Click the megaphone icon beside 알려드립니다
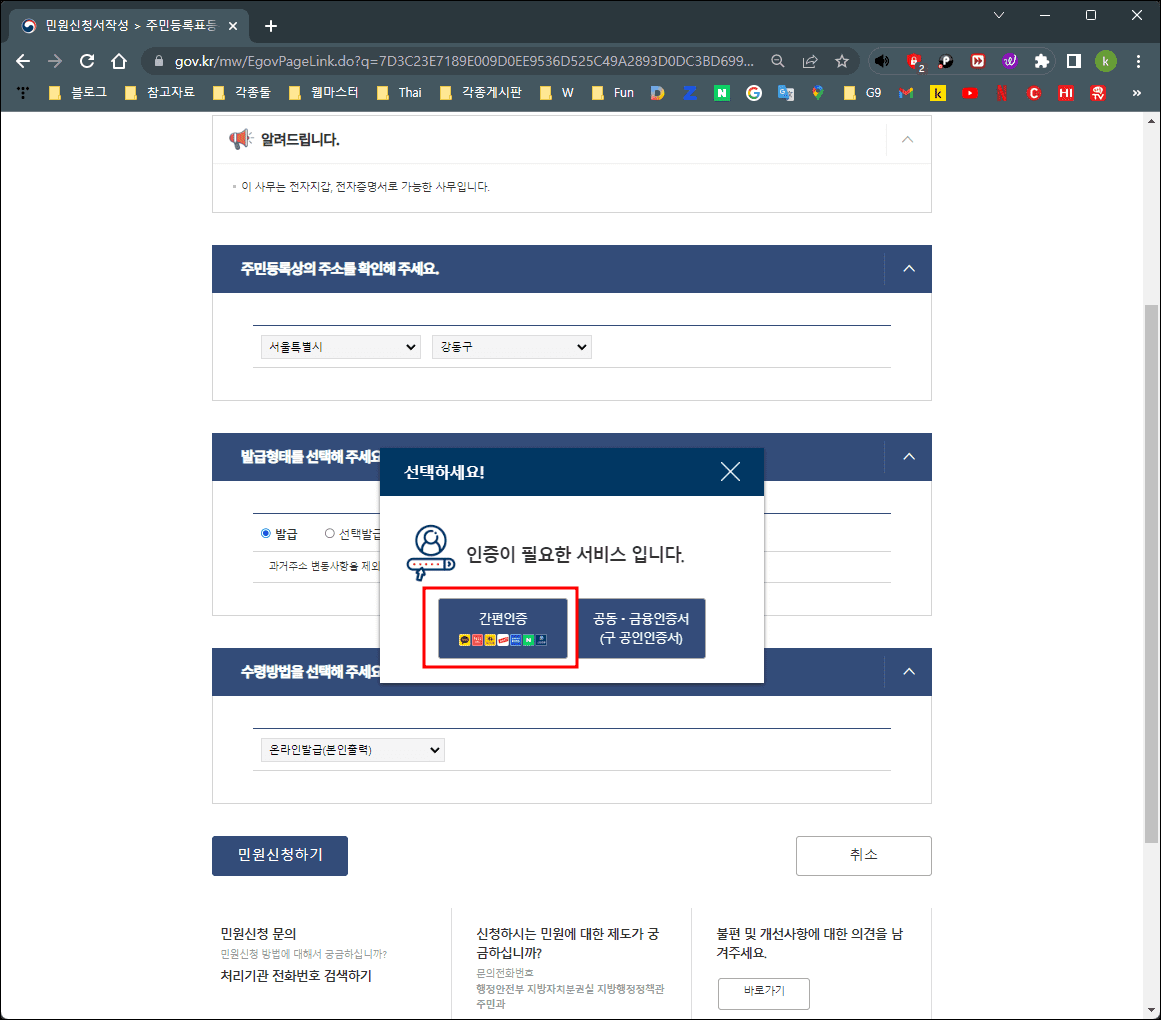This screenshot has height=1020, width=1161. point(240,140)
